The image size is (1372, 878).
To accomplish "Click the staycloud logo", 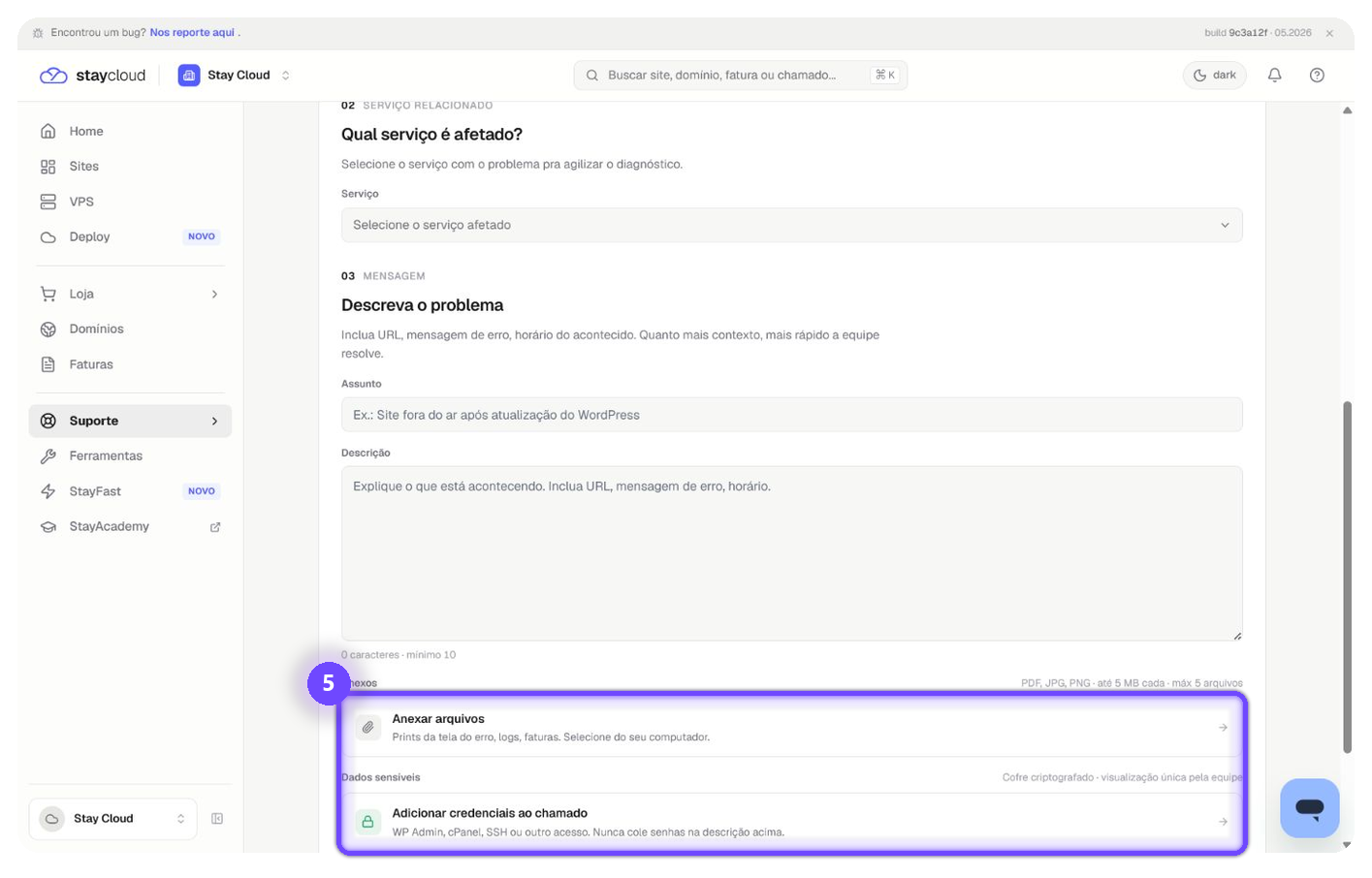I will (x=92, y=76).
